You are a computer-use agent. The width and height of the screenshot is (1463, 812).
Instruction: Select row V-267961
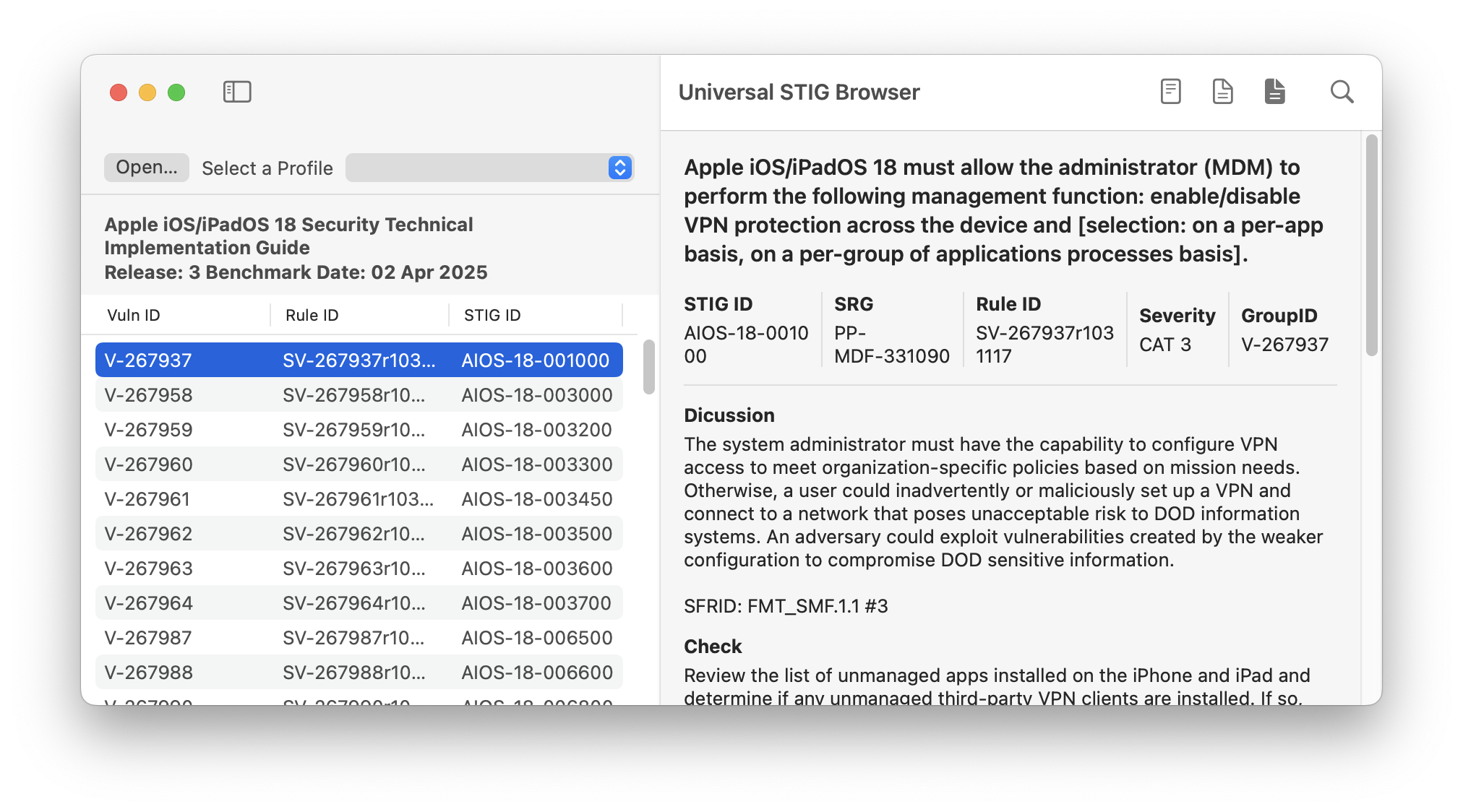click(x=359, y=498)
